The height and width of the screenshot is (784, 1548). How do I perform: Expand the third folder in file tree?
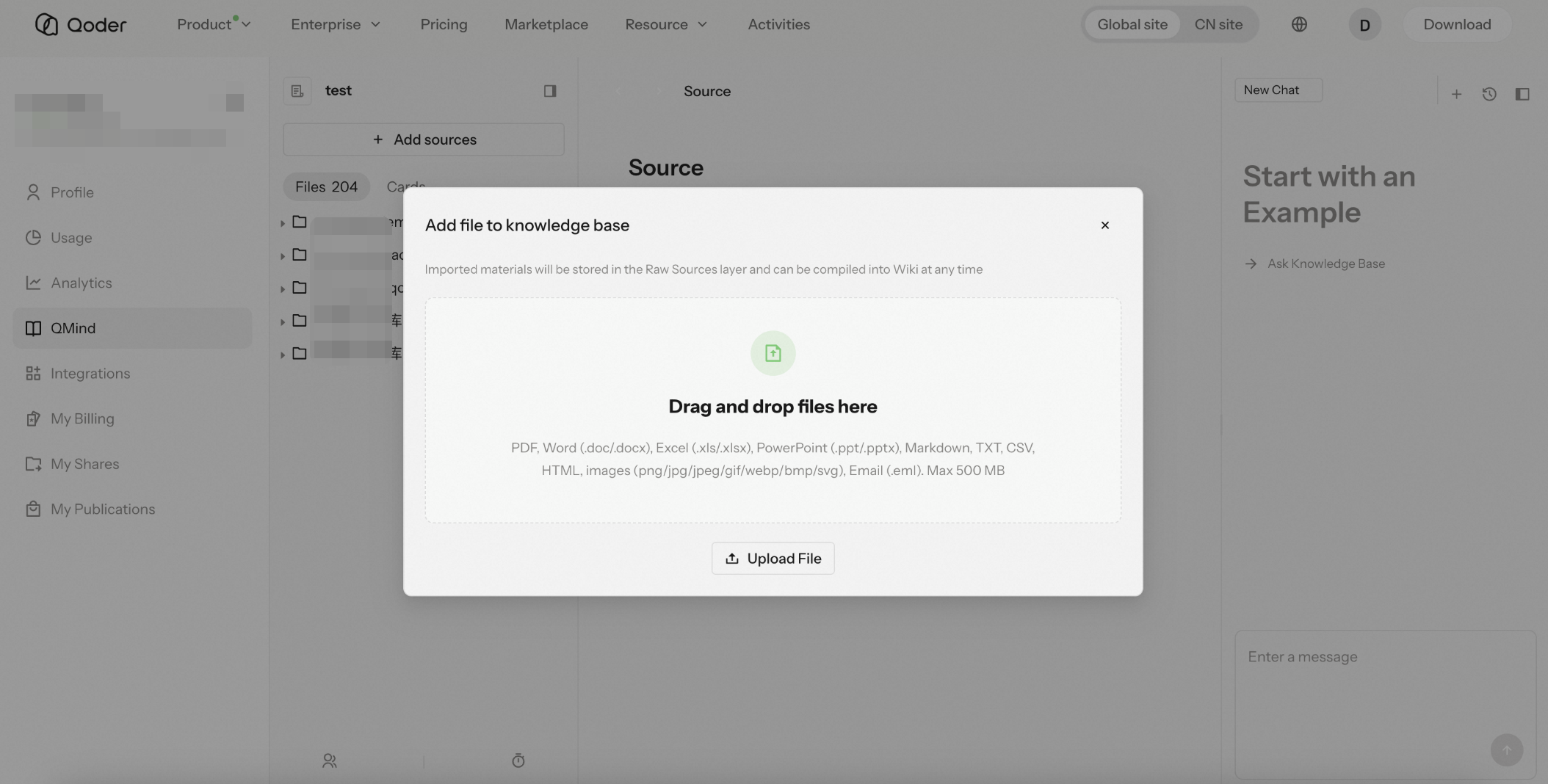click(x=282, y=288)
